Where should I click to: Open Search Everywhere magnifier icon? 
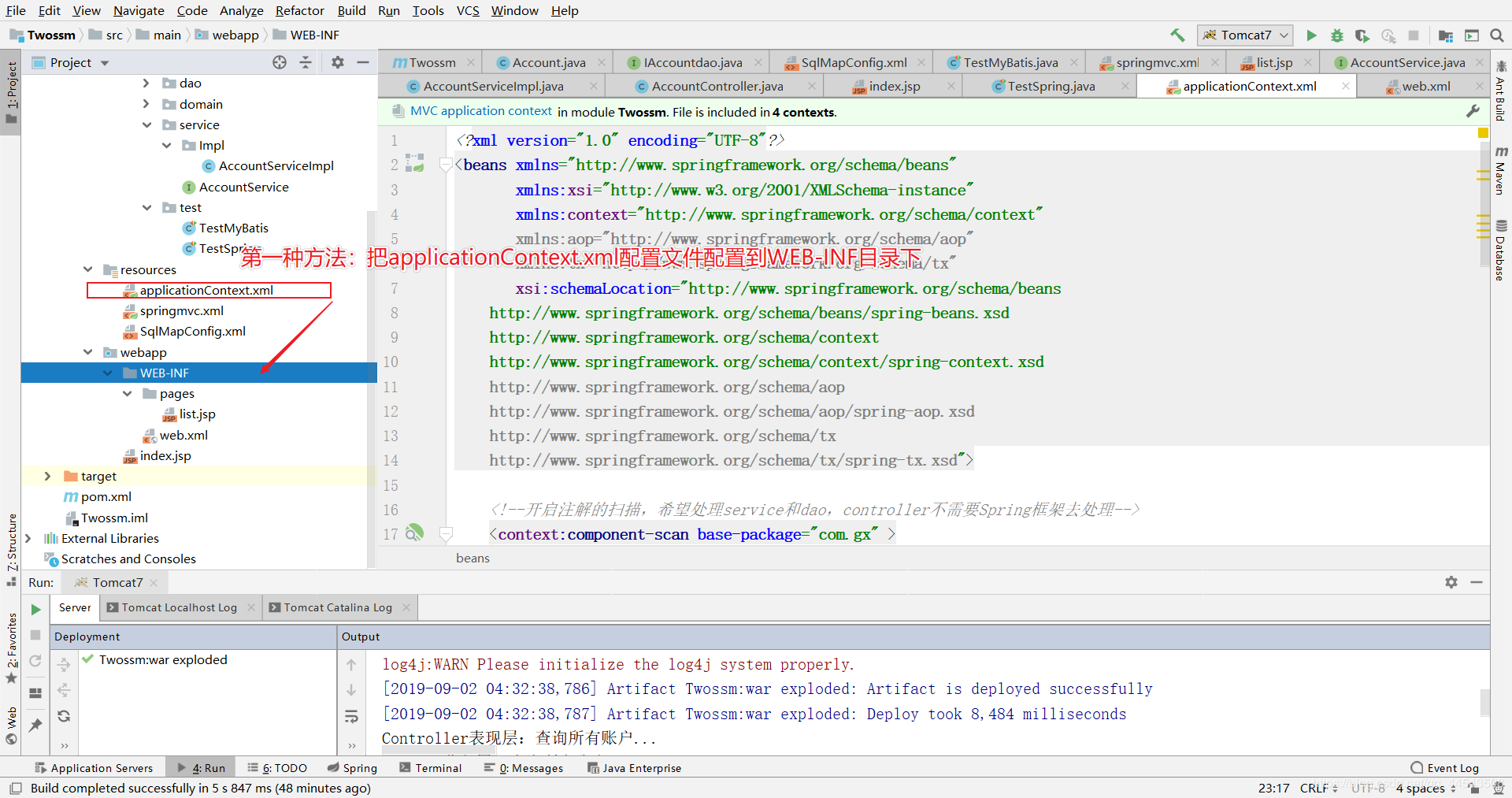1497,35
